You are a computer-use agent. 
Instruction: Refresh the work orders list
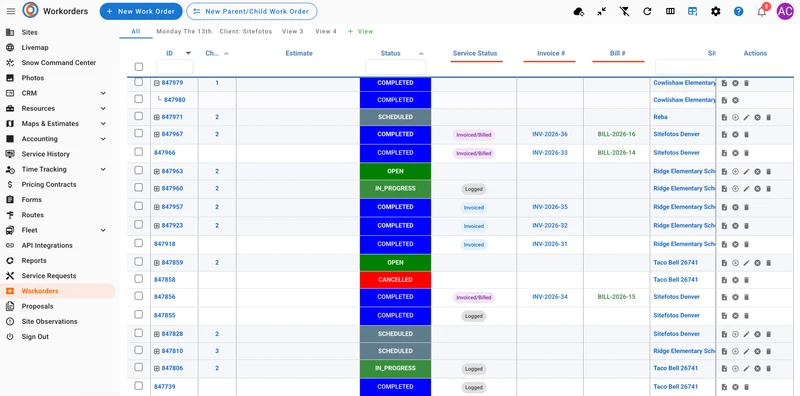click(x=647, y=11)
